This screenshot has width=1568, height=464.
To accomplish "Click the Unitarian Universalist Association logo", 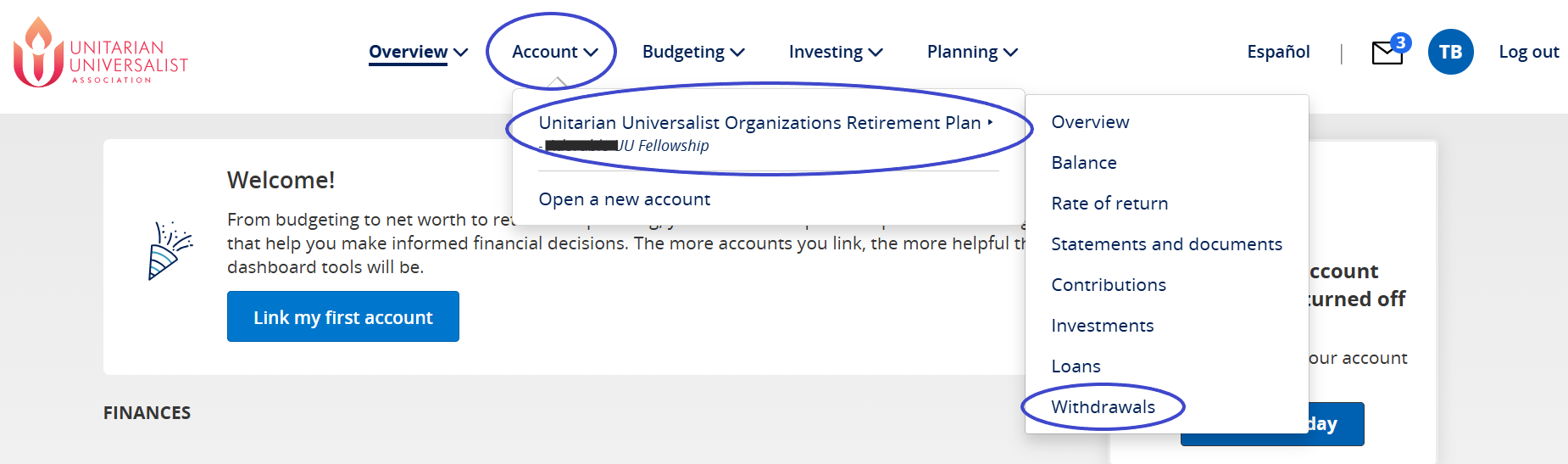I will pos(100,53).
